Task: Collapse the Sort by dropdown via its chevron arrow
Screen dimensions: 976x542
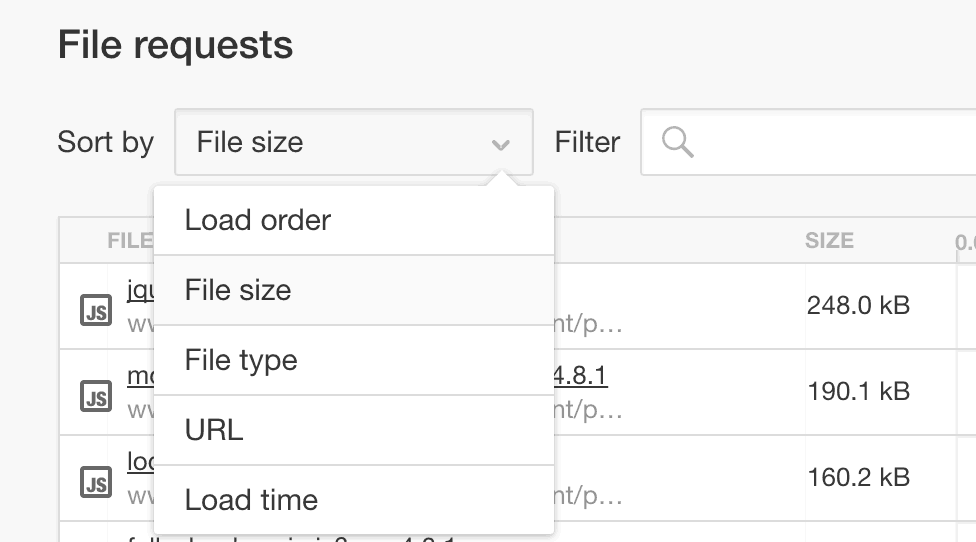Action: pyautogui.click(x=500, y=145)
